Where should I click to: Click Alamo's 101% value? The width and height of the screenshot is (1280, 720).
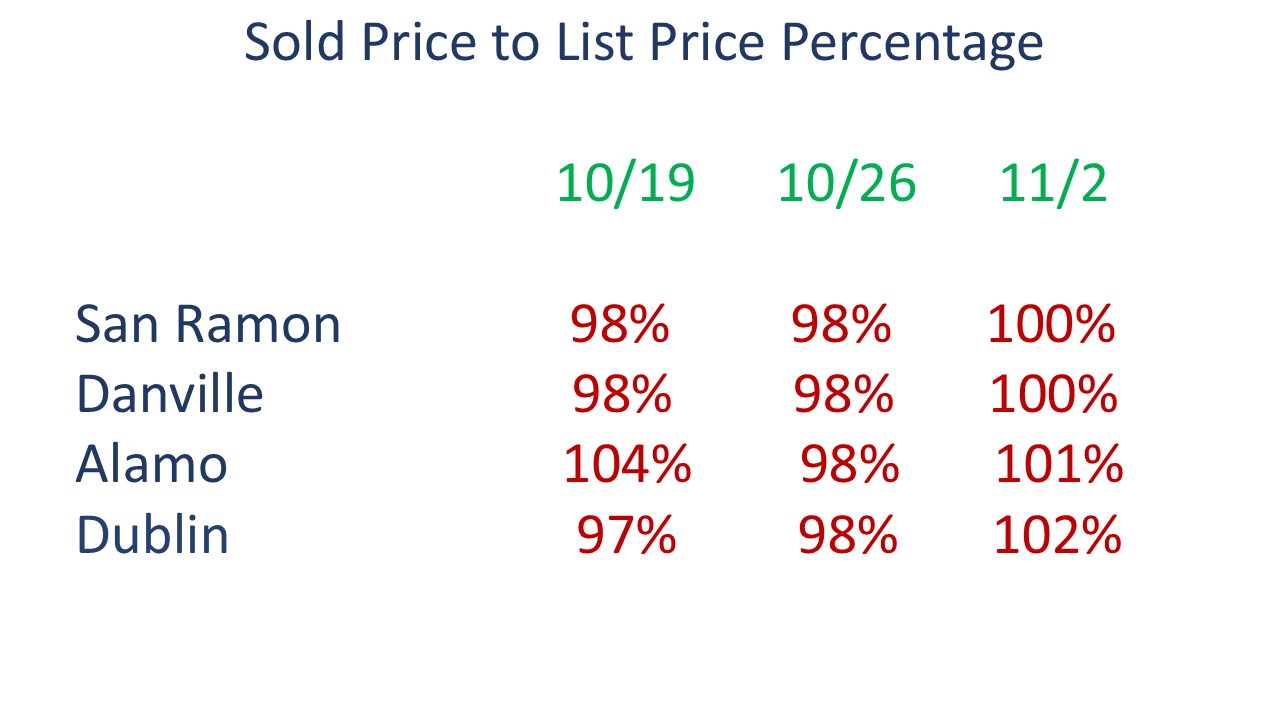click(1059, 465)
